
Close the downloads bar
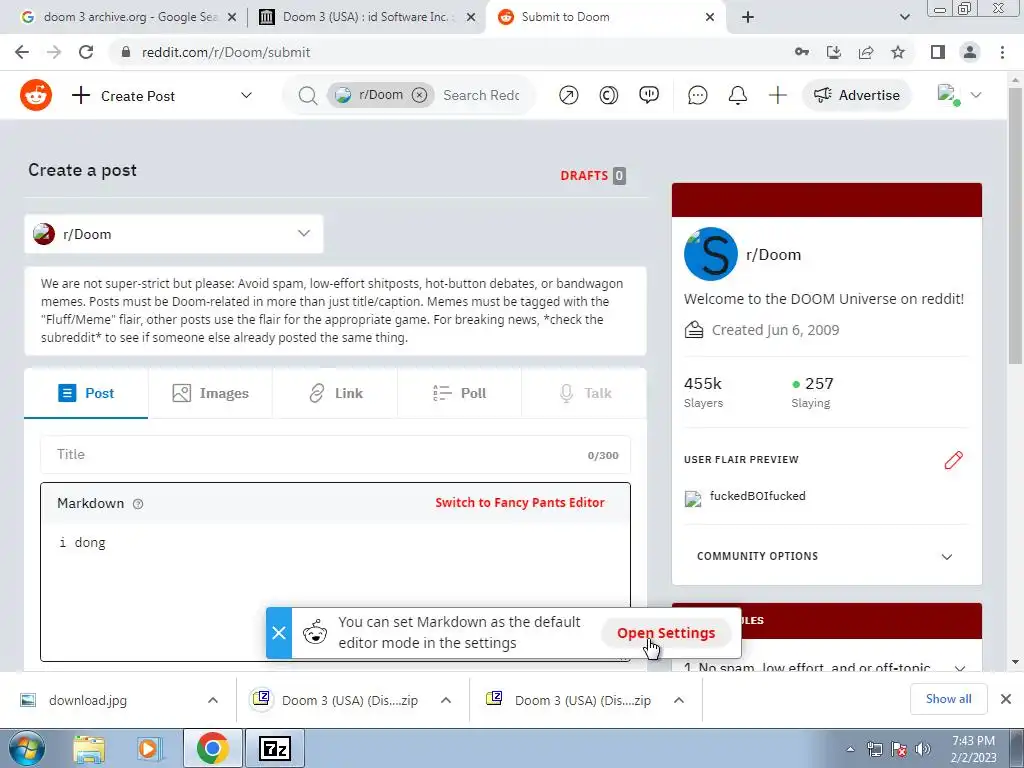(1006, 699)
